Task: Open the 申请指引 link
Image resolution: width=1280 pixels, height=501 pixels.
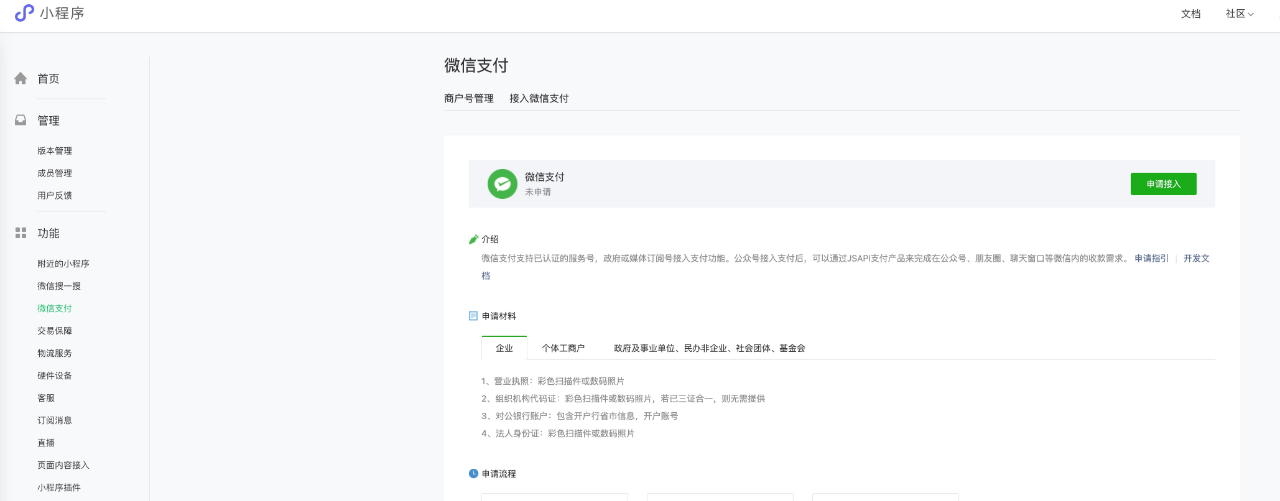Action: tap(1151, 258)
